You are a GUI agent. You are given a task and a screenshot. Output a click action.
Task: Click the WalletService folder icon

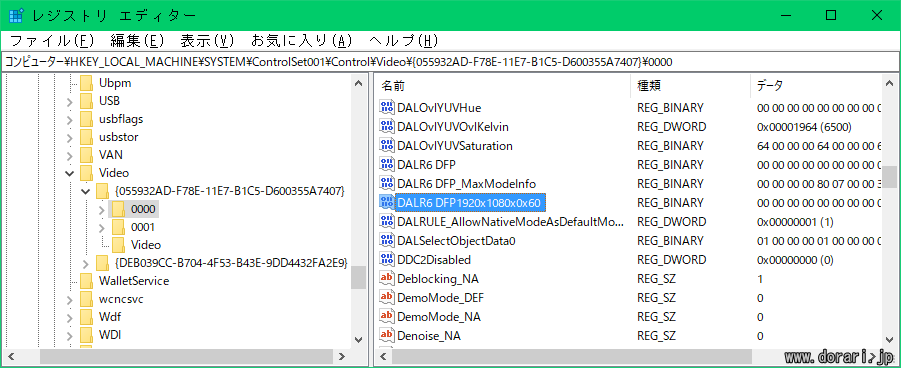pos(86,281)
